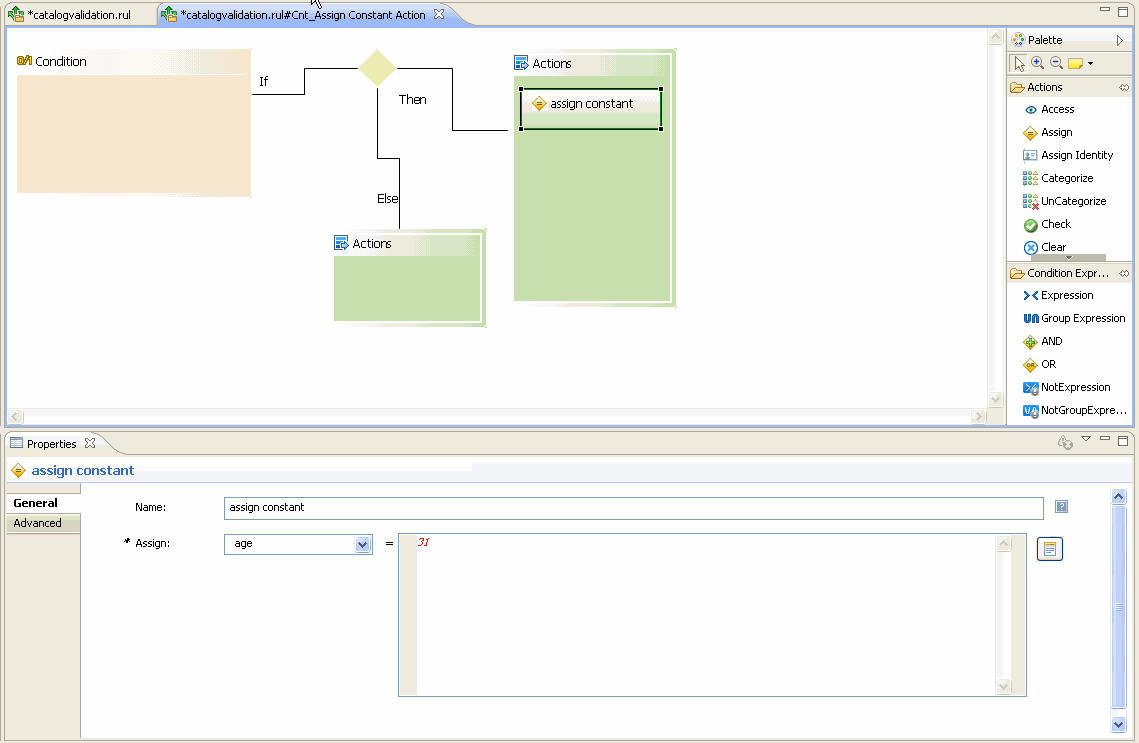Click the decision diamond in the rule diagram
The width and height of the screenshot is (1139, 743).
(x=377, y=68)
